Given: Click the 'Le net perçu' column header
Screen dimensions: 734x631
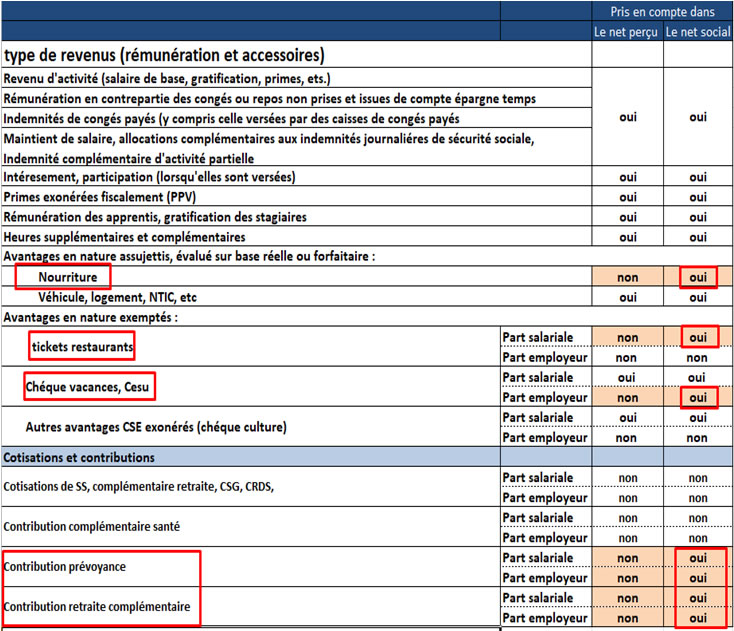Looking at the screenshot, I should click(x=627, y=32).
